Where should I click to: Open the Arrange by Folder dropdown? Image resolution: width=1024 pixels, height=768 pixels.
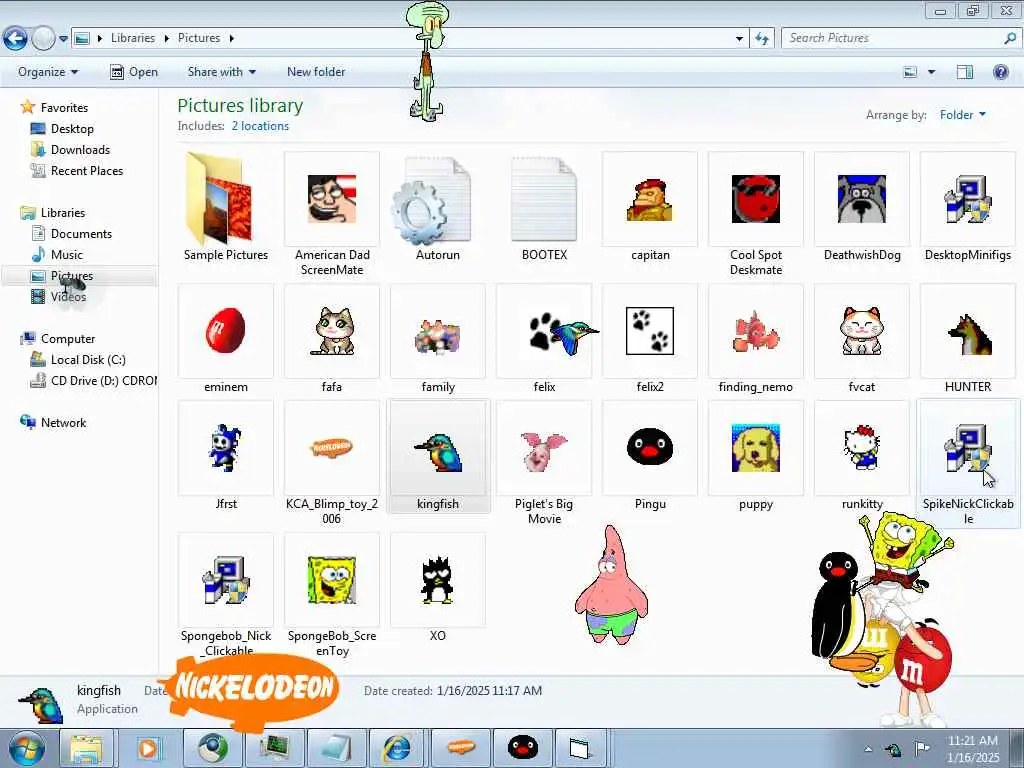(x=963, y=115)
